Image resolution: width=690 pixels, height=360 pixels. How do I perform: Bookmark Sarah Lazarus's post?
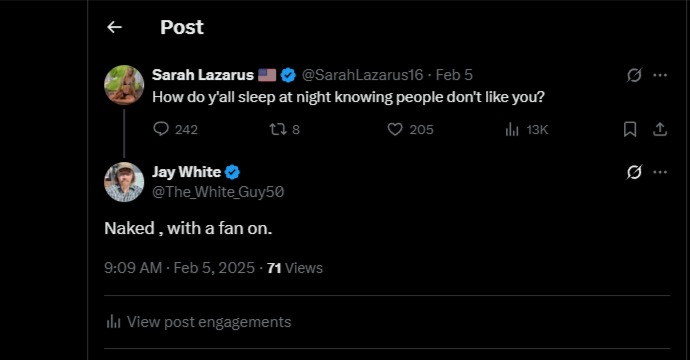[630, 129]
